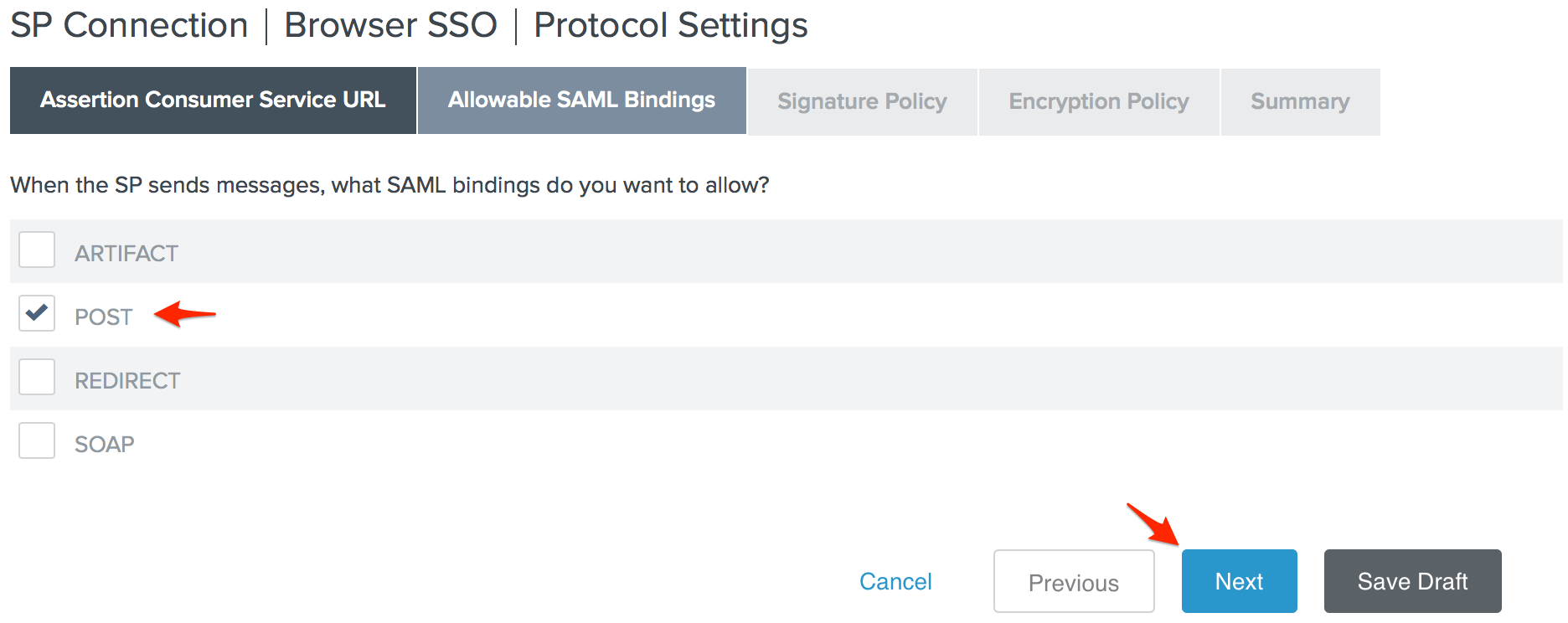
Task: Click SP Connection in page heading
Action: [129, 25]
